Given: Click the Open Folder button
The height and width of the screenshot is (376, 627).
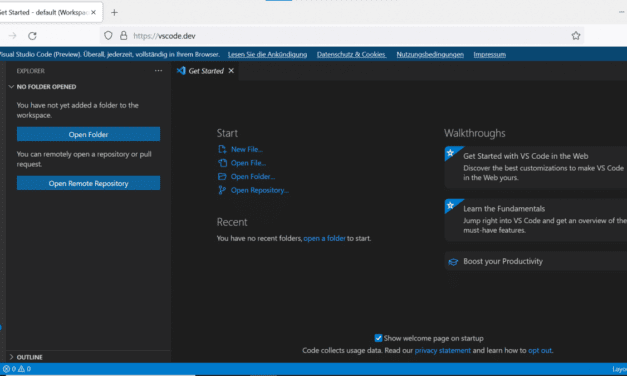Looking at the screenshot, I should (88, 134).
